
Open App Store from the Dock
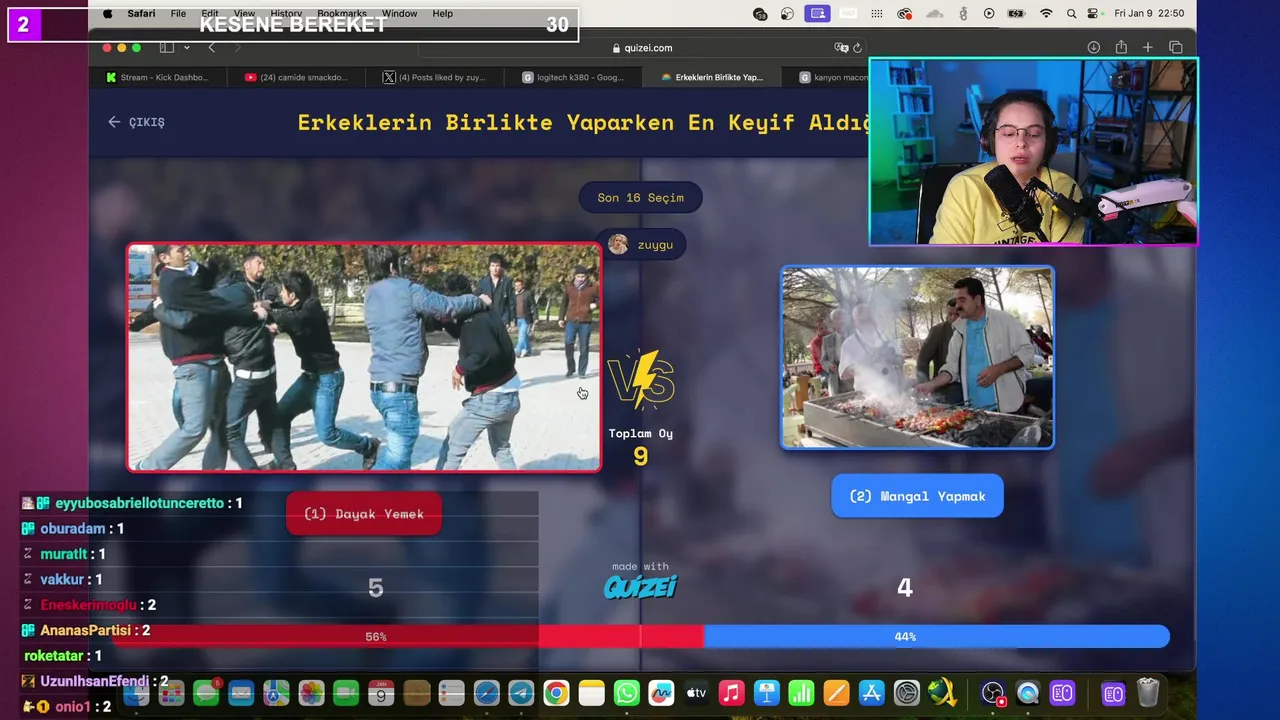coord(872,693)
